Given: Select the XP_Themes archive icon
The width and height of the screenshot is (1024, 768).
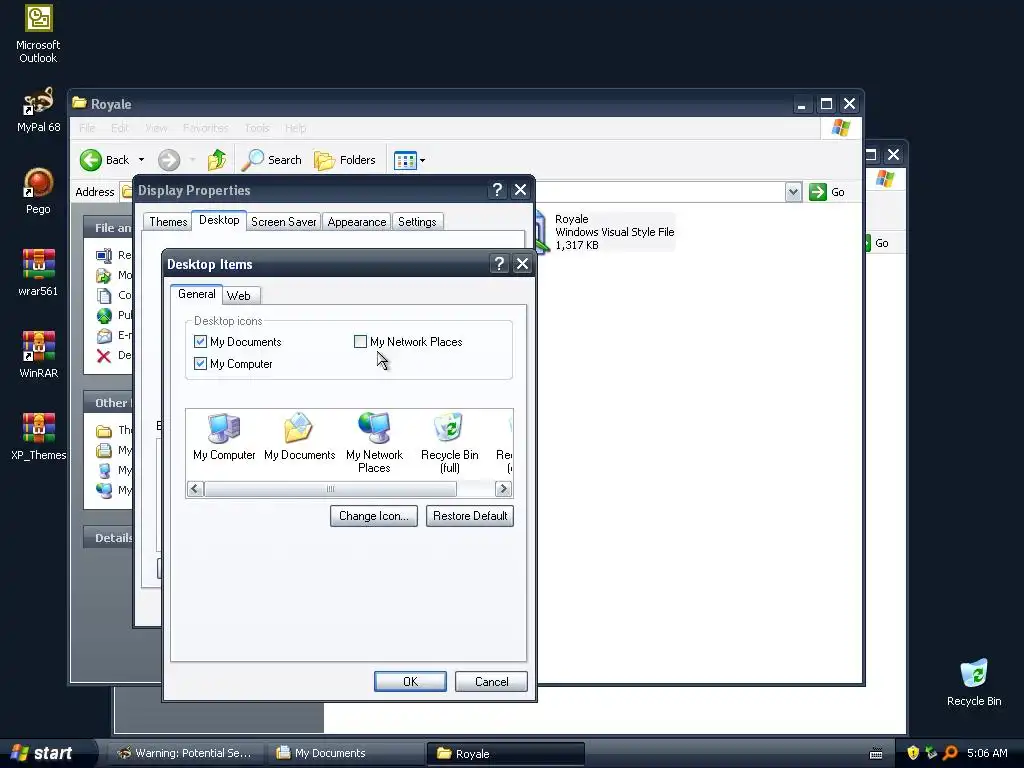Looking at the screenshot, I should tap(38, 437).
